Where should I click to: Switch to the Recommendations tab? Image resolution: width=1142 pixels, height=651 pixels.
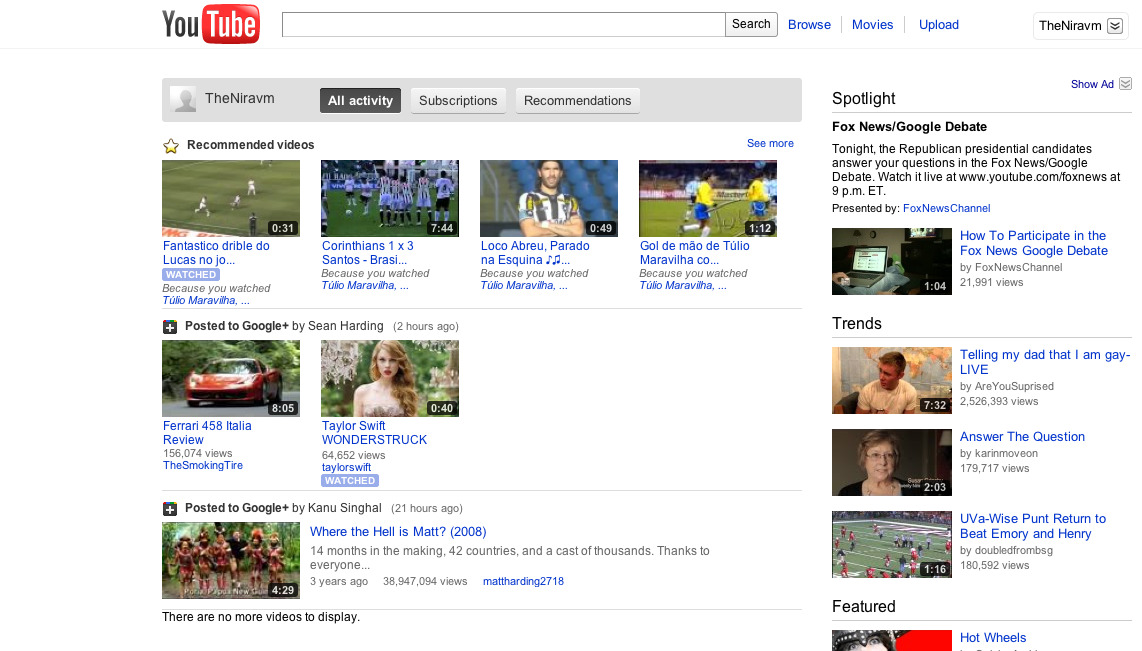point(578,100)
